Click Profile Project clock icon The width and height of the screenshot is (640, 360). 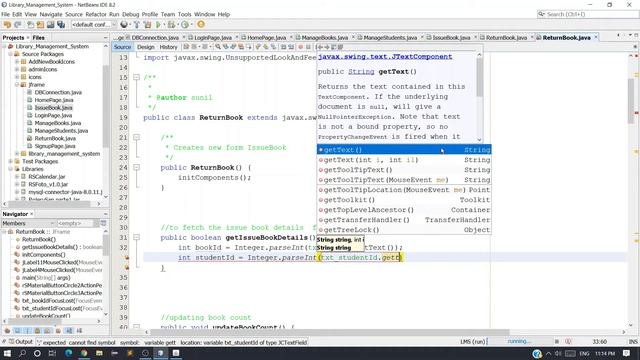185,24
